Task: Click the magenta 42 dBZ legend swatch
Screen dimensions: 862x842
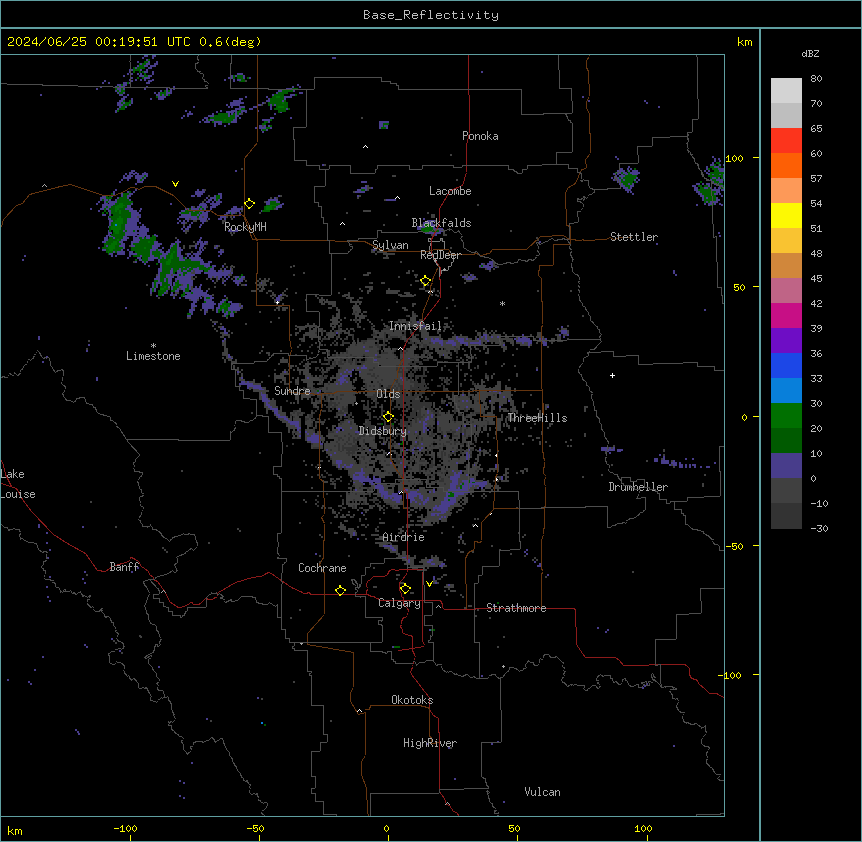Action: pos(786,315)
